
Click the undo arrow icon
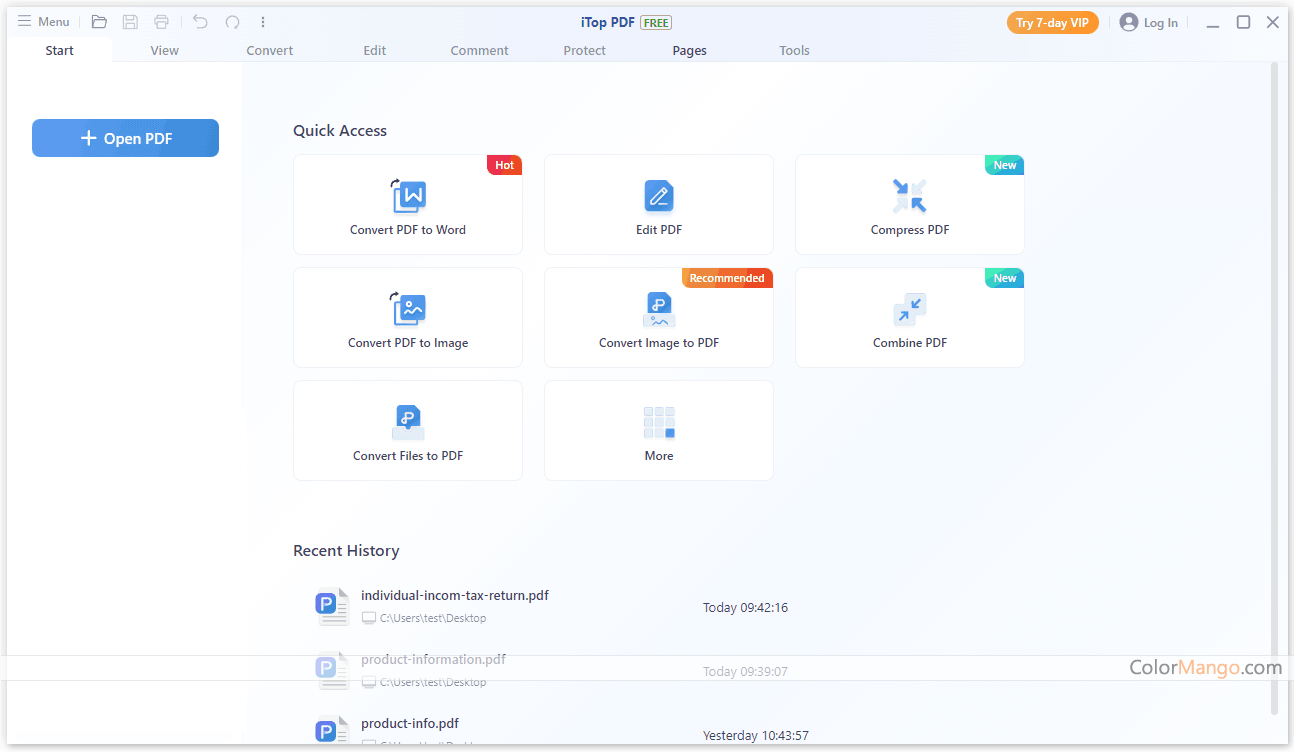click(200, 22)
